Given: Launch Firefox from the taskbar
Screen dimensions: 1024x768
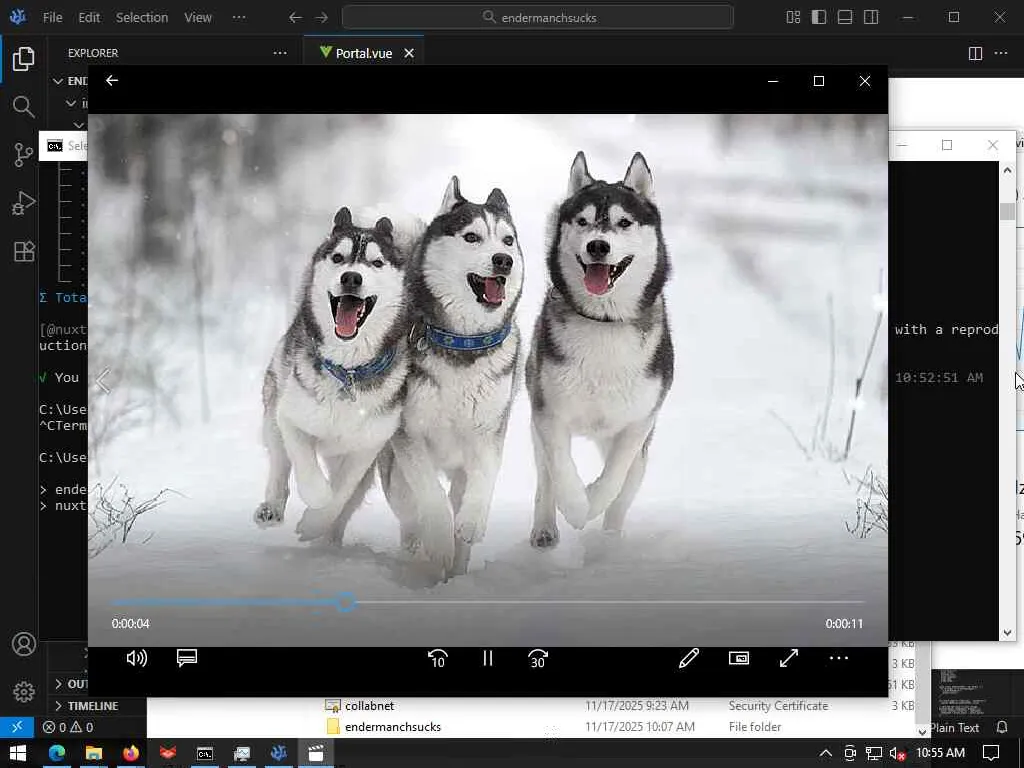Looking at the screenshot, I should click(x=131, y=753).
